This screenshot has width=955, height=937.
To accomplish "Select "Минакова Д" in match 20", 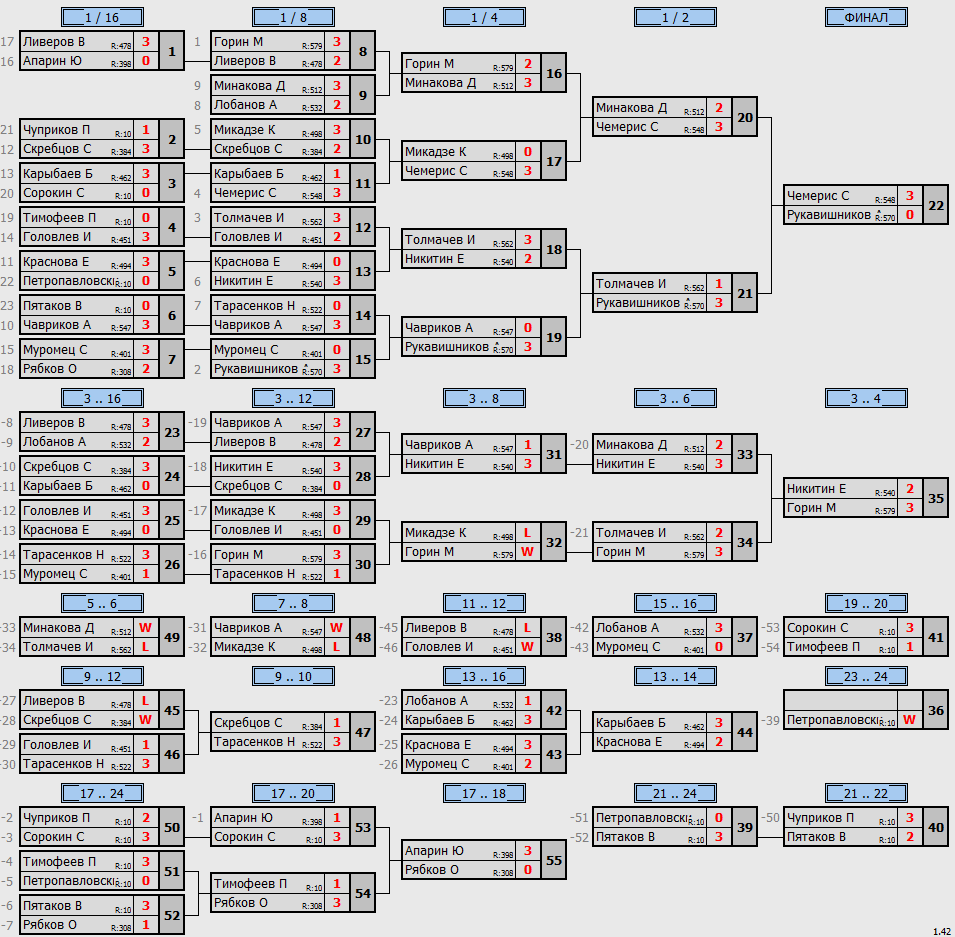I will [x=631, y=108].
